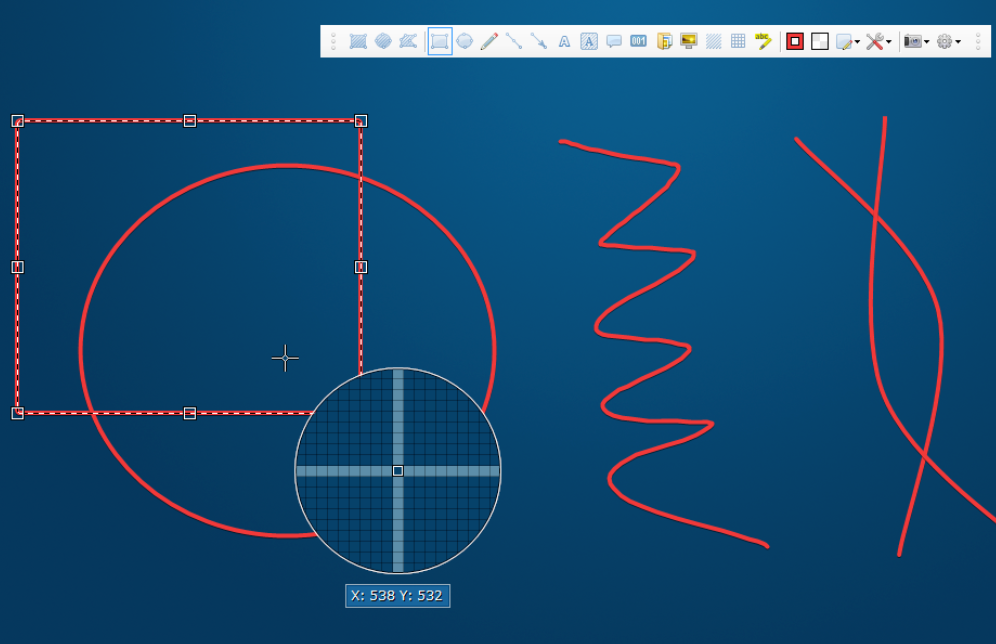Open the red border color swatch
This screenshot has width=996, height=644.
[x=795, y=42]
